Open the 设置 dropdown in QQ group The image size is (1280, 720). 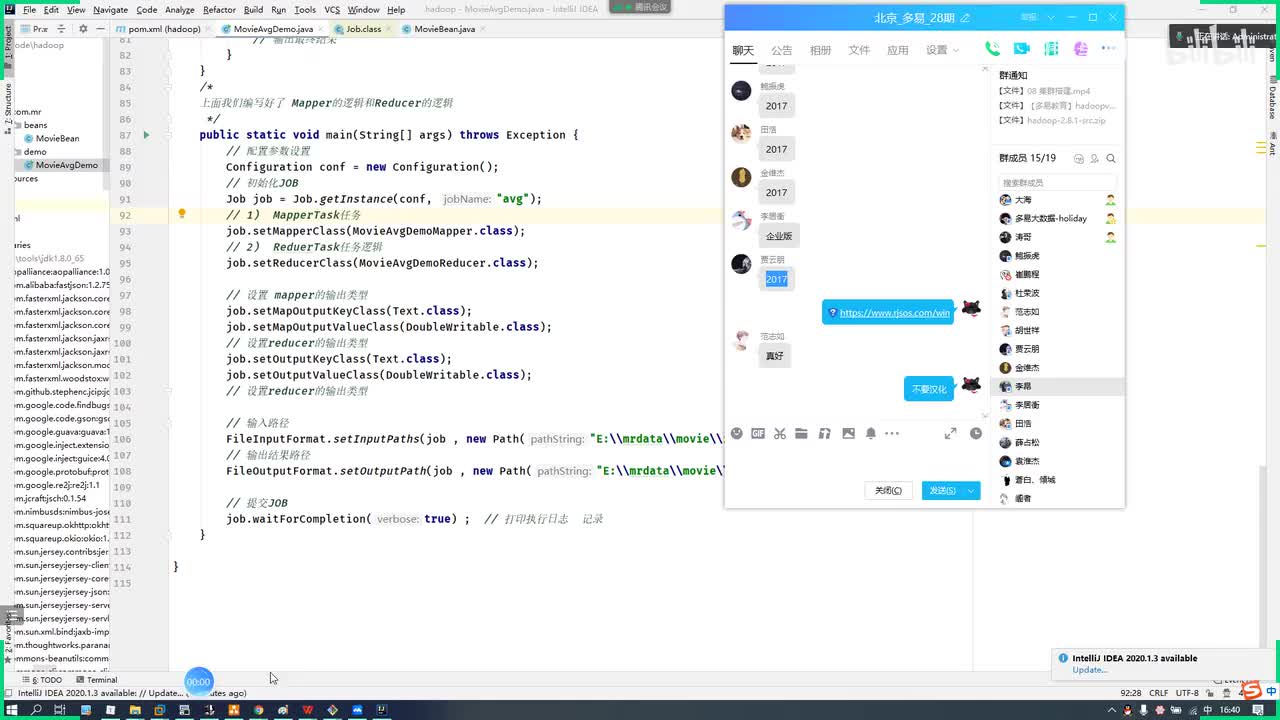coord(942,50)
